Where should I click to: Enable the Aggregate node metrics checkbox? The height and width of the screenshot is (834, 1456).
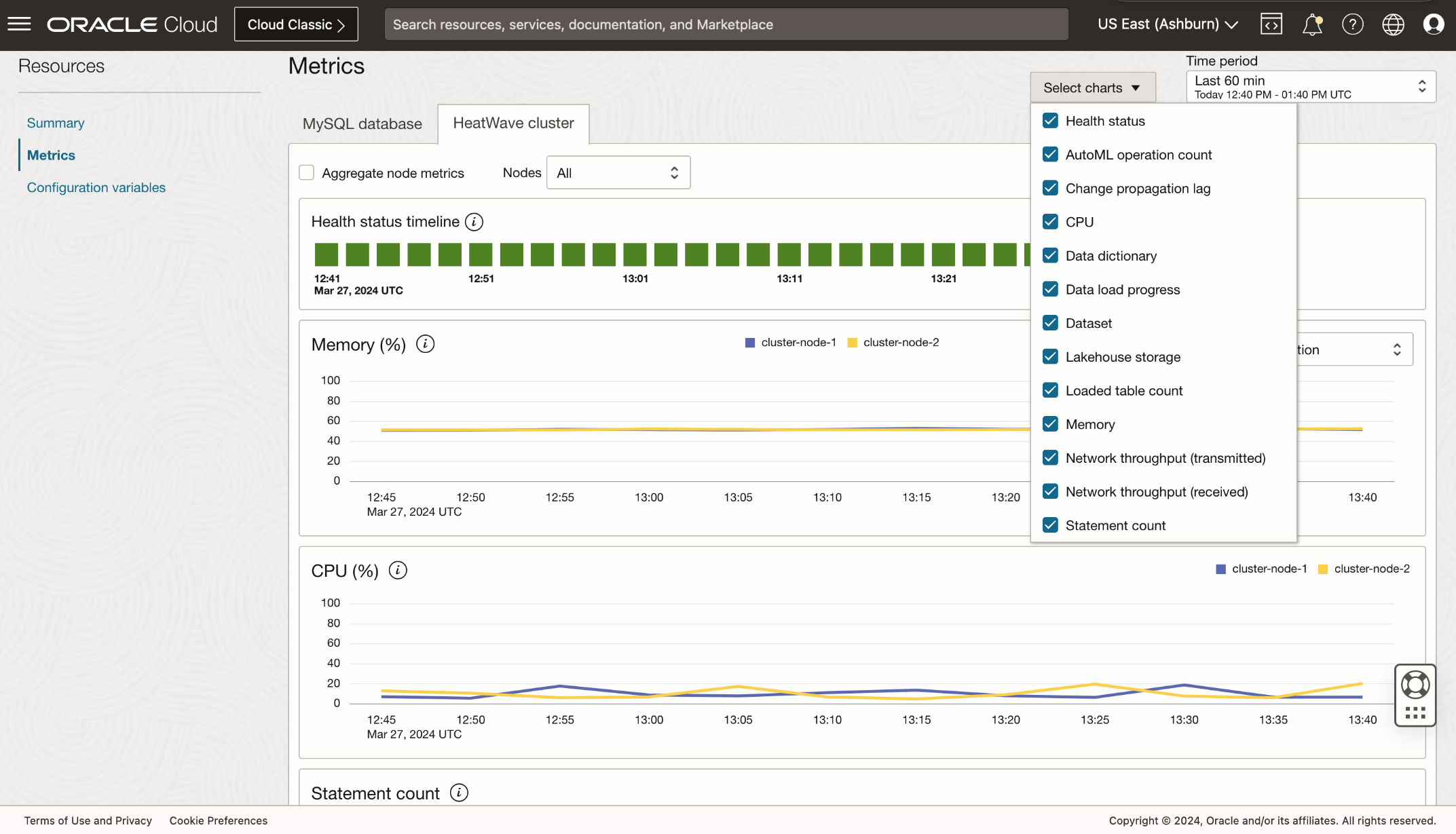[306, 172]
